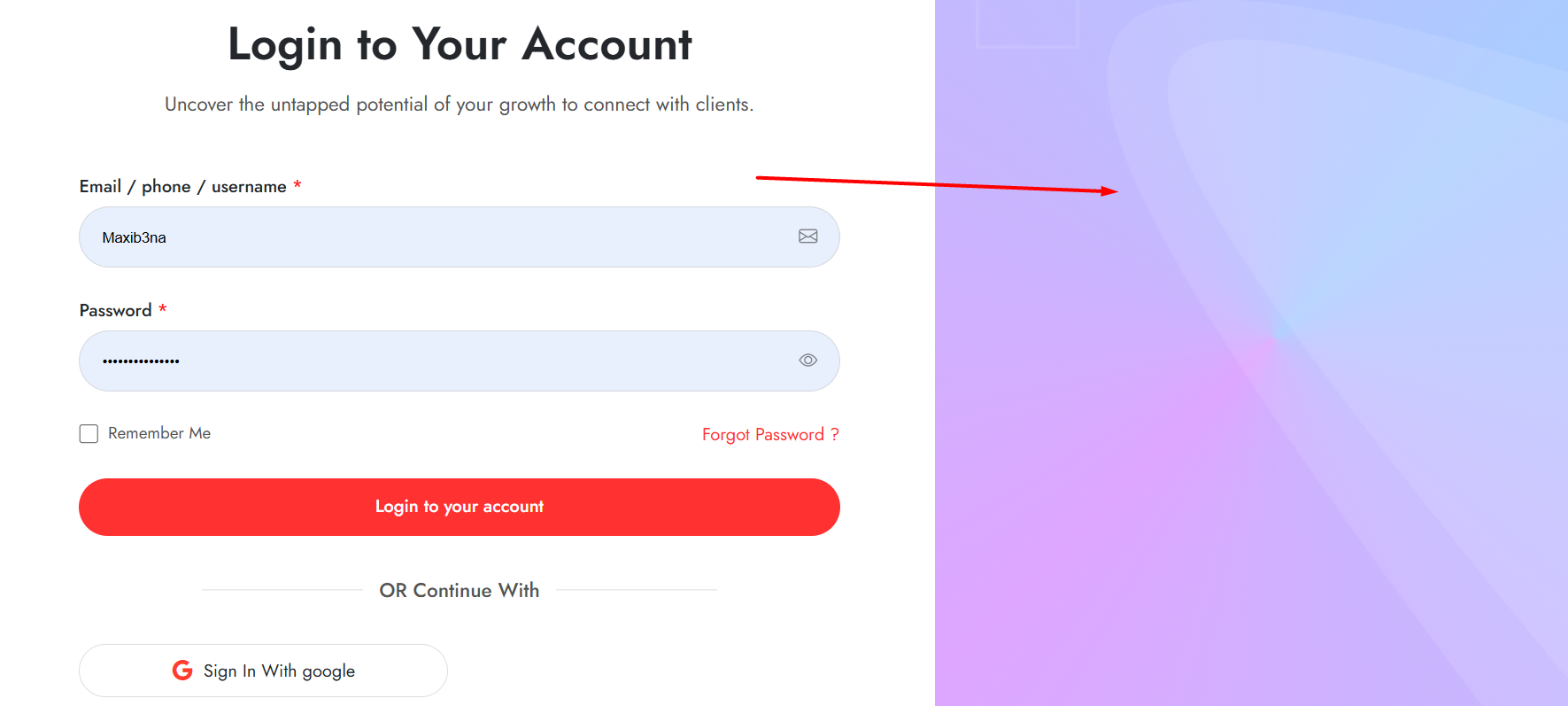Click the red arrow's arrowhead
This screenshot has width=1568, height=706.
1110,190
